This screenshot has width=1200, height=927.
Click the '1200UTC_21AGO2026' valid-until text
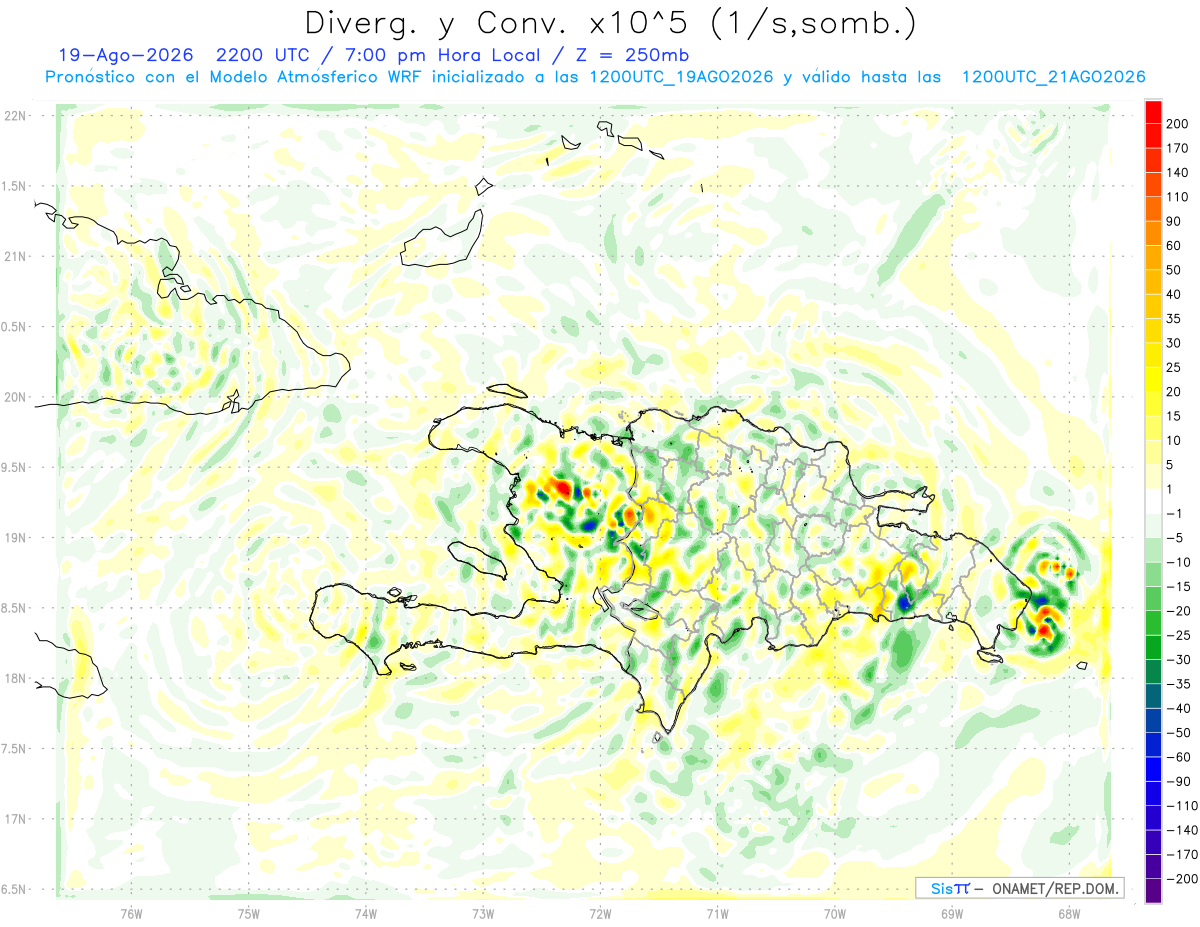(1053, 78)
